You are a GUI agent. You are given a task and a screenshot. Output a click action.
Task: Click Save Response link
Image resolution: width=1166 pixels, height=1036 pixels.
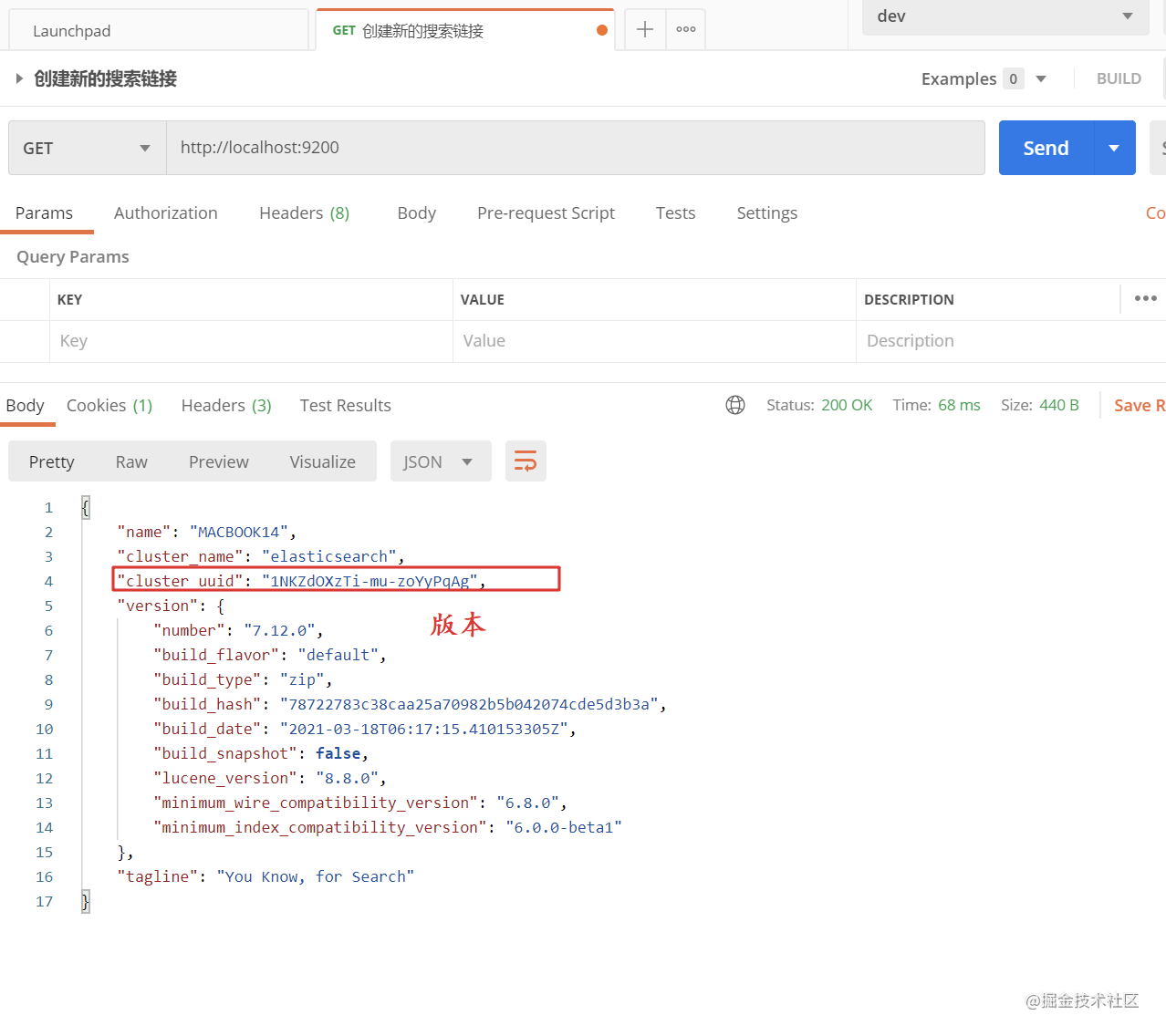click(1140, 405)
